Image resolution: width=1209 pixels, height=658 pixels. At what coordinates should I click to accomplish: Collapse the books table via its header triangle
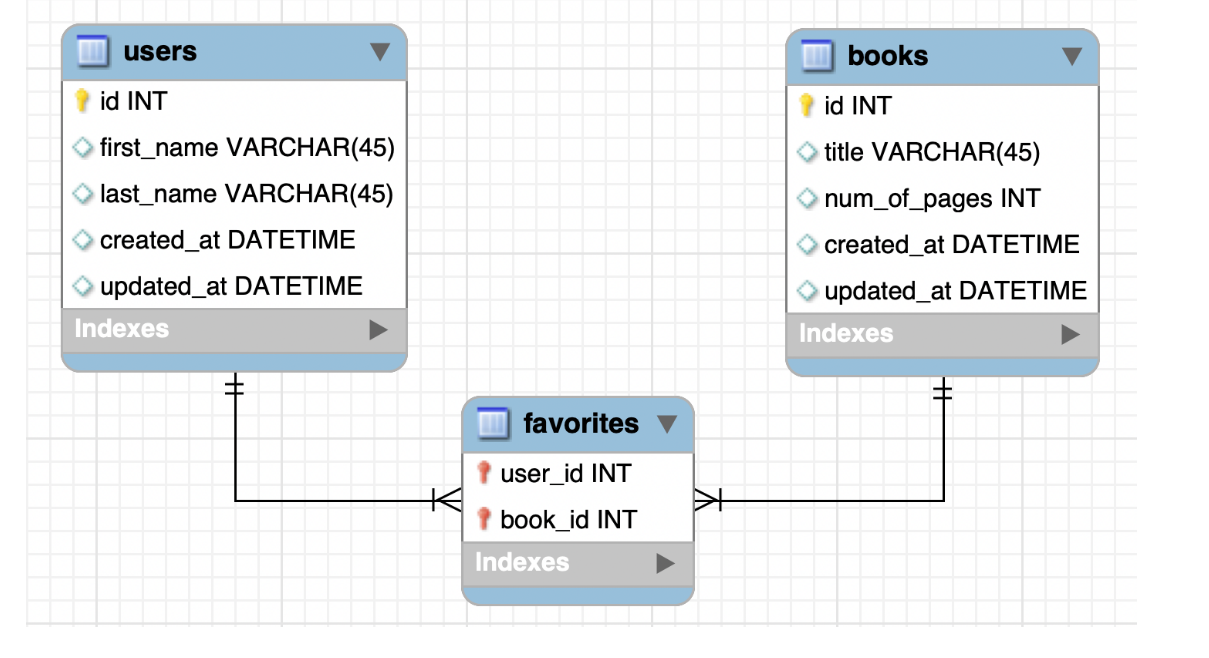pos(1073,56)
